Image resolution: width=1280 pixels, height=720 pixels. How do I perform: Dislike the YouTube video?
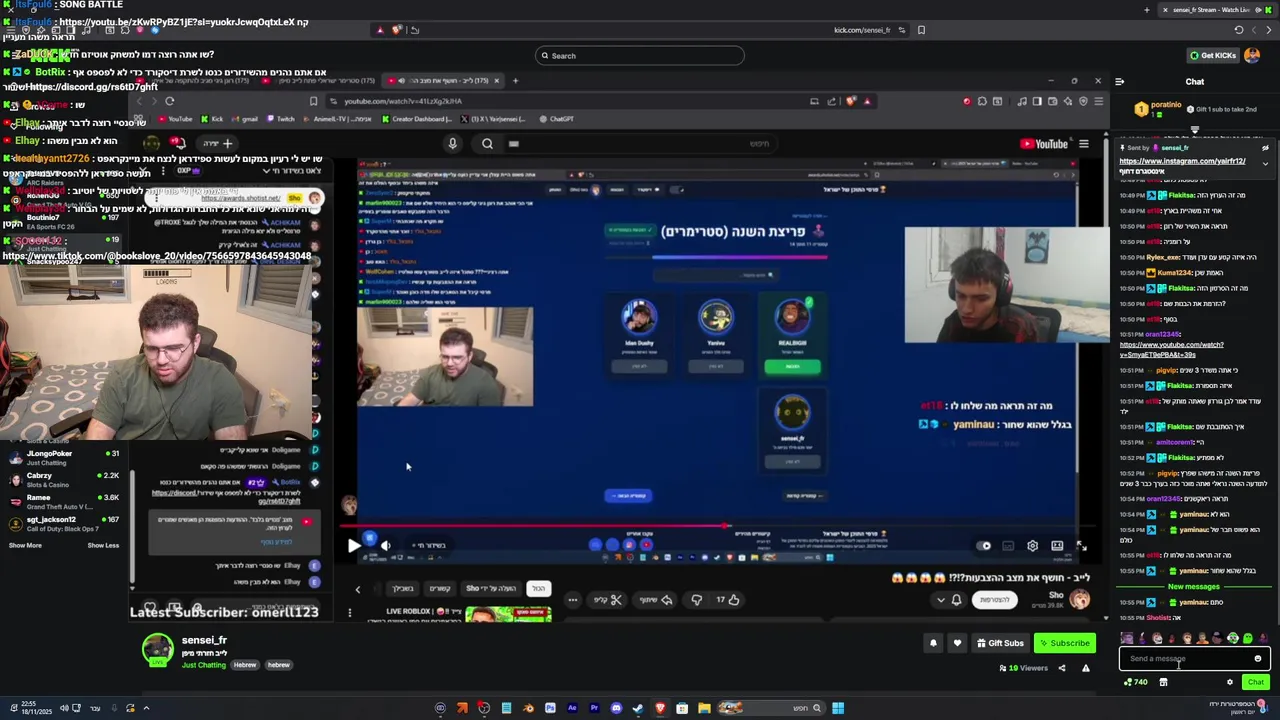click(x=697, y=600)
